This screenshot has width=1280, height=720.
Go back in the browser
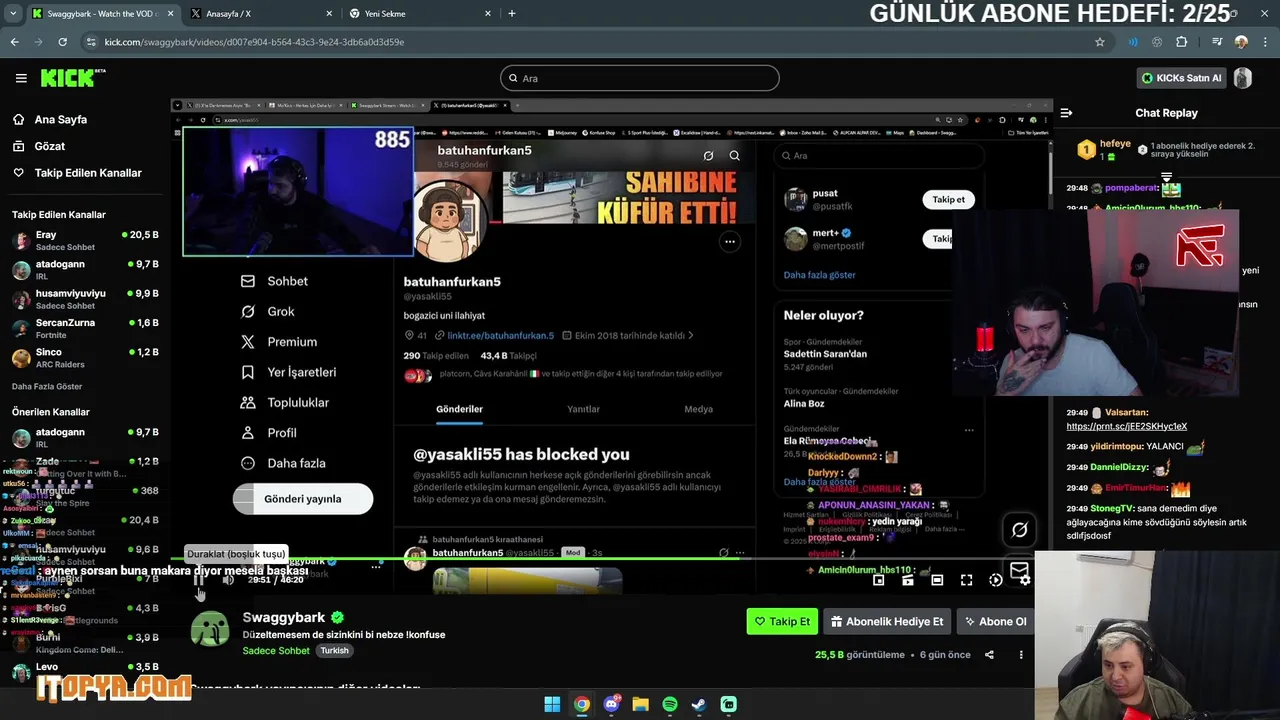pos(14,42)
